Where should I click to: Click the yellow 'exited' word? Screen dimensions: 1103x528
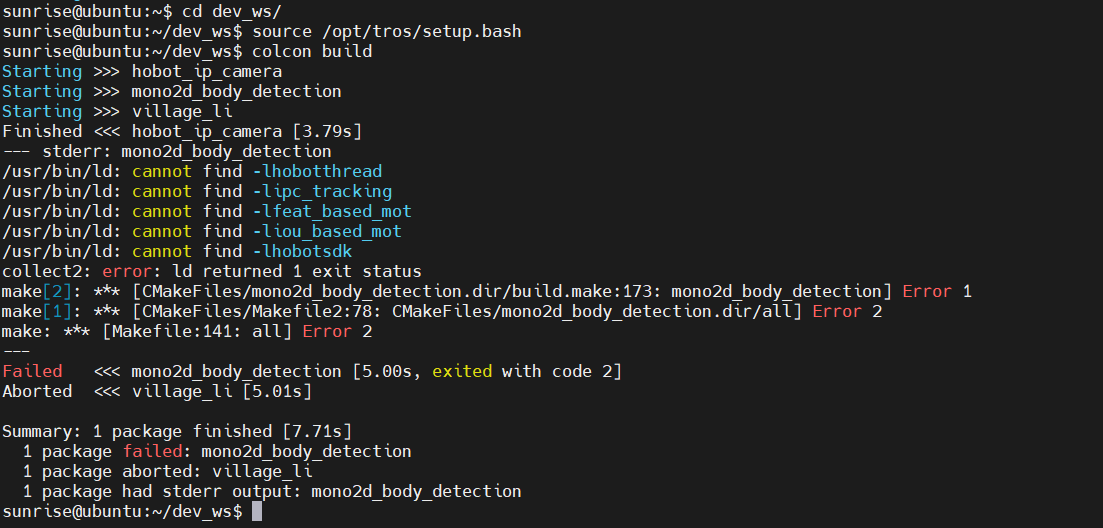tap(462, 371)
